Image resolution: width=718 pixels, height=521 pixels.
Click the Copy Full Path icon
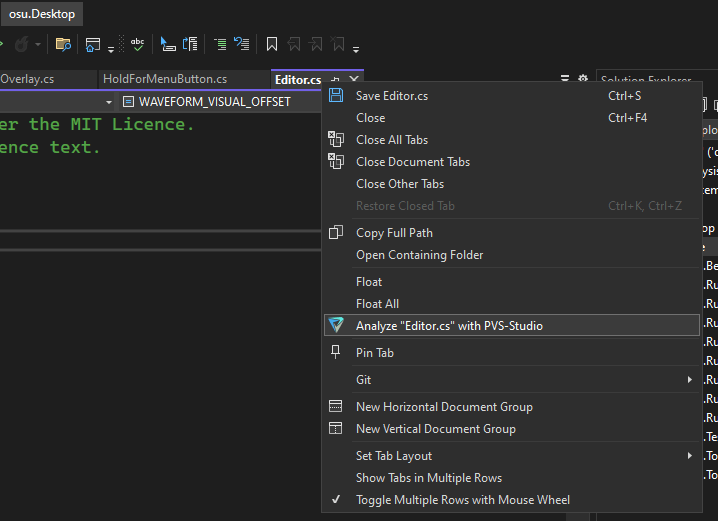point(336,233)
